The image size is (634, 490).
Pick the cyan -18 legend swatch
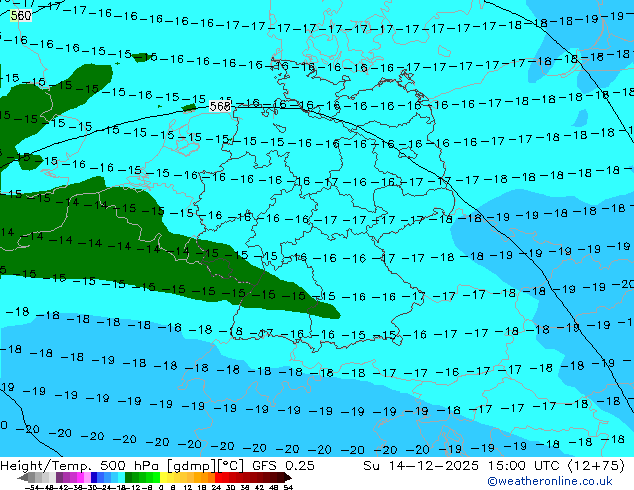pyautogui.click(x=122, y=477)
